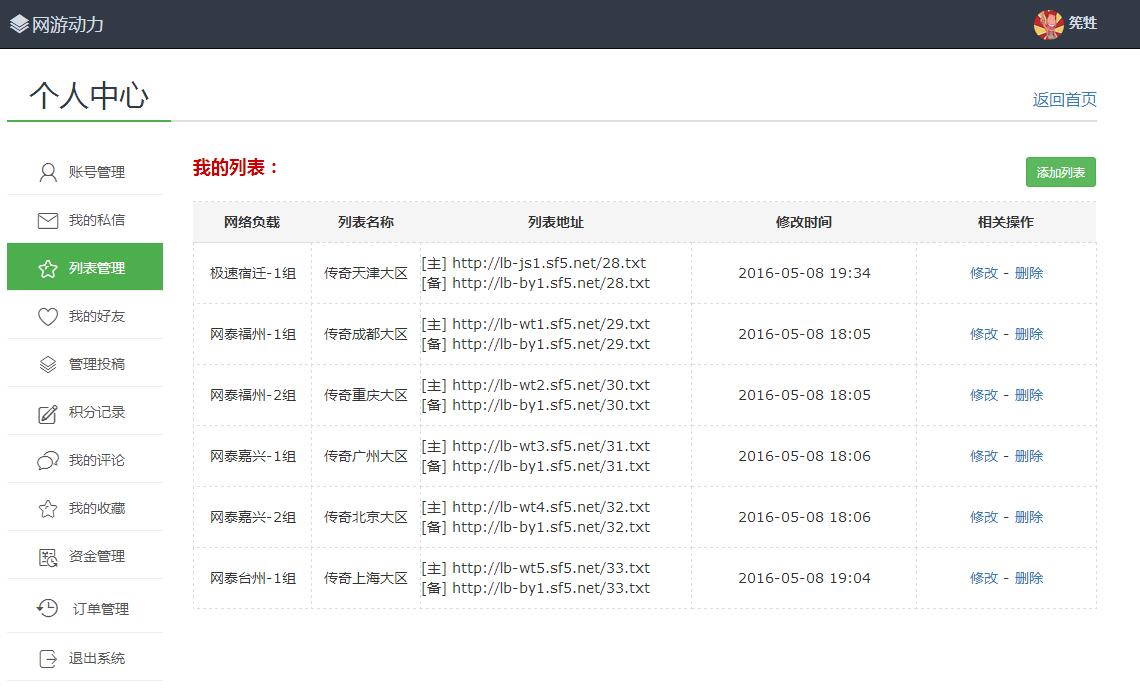The width and height of the screenshot is (1140, 692).
Task: Click the 网游动力 logo icon
Action: click(20, 24)
